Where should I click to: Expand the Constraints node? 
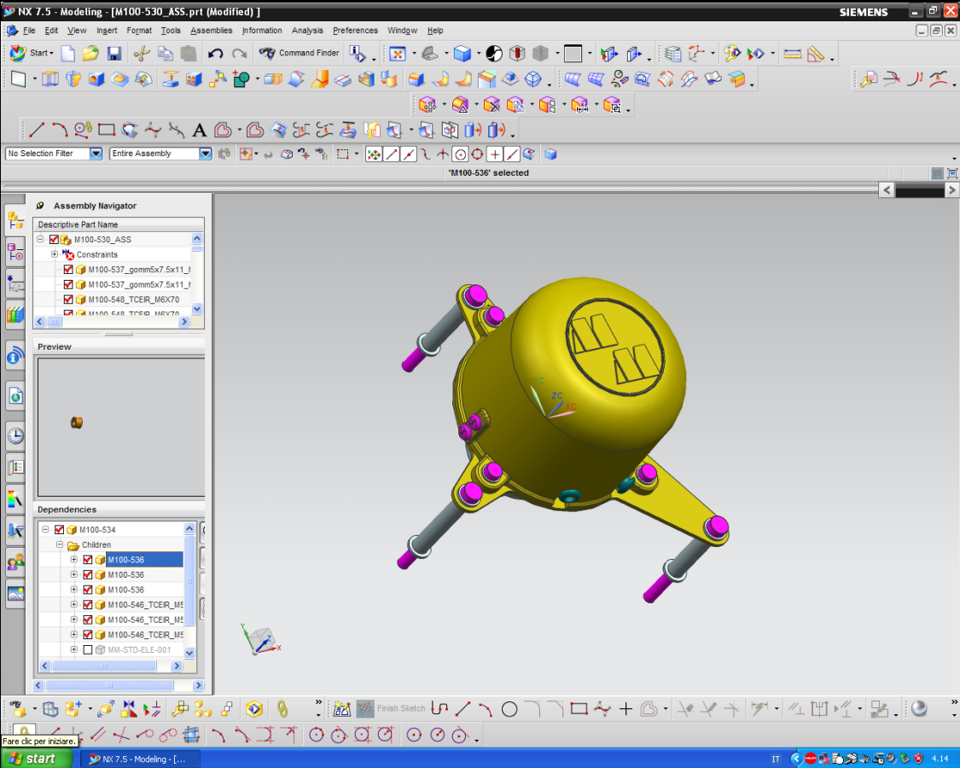point(54,254)
